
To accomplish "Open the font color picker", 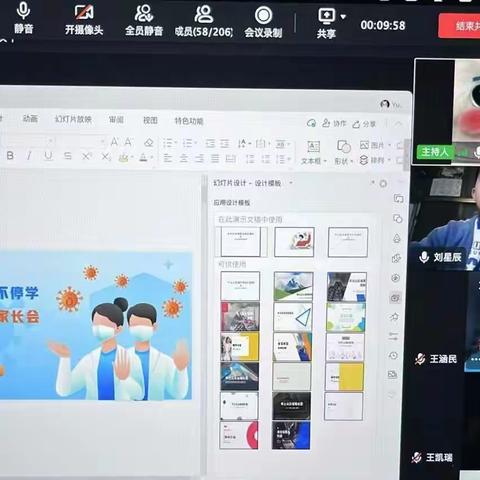I will coord(146,157).
